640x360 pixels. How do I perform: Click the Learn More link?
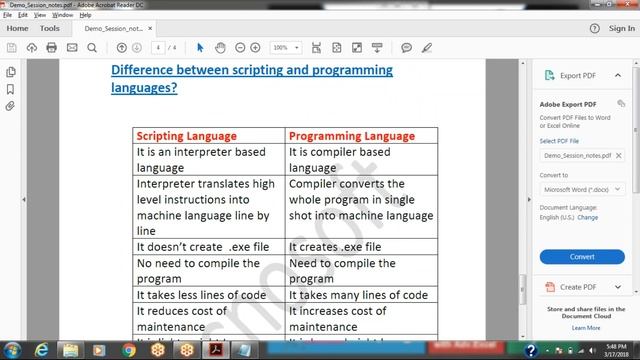[x=586, y=328]
